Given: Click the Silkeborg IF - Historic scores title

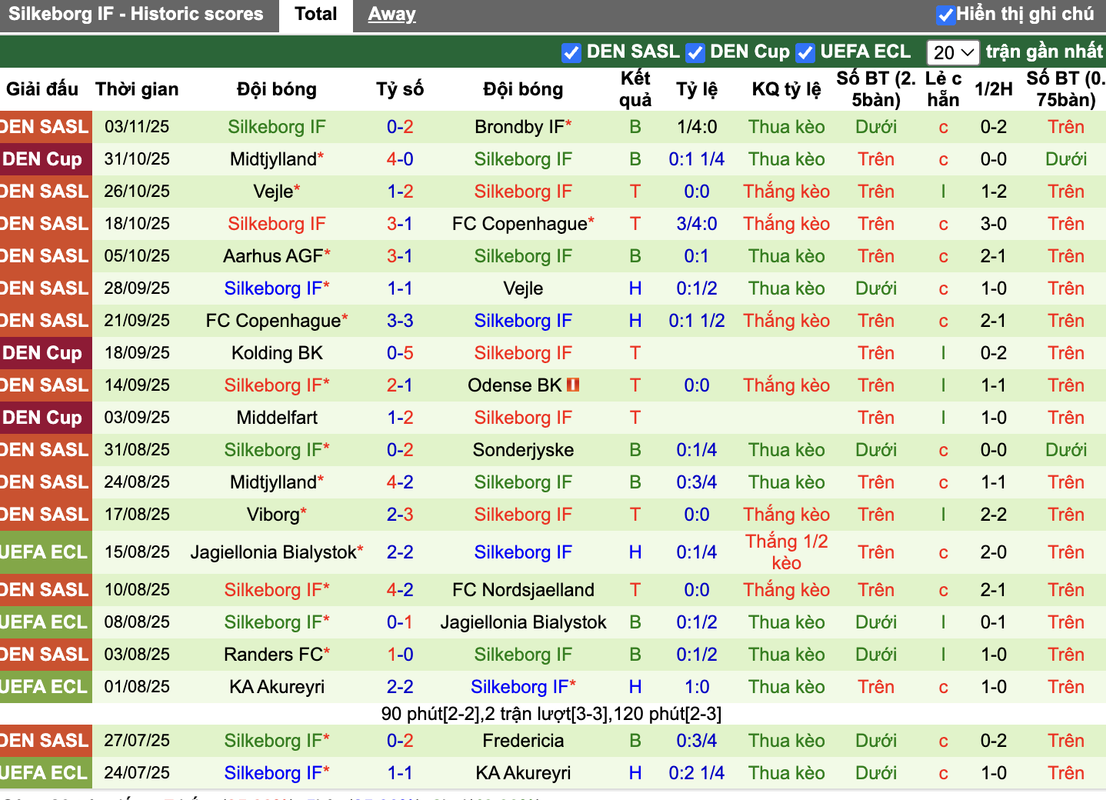Looking at the screenshot, I should (135, 14).
